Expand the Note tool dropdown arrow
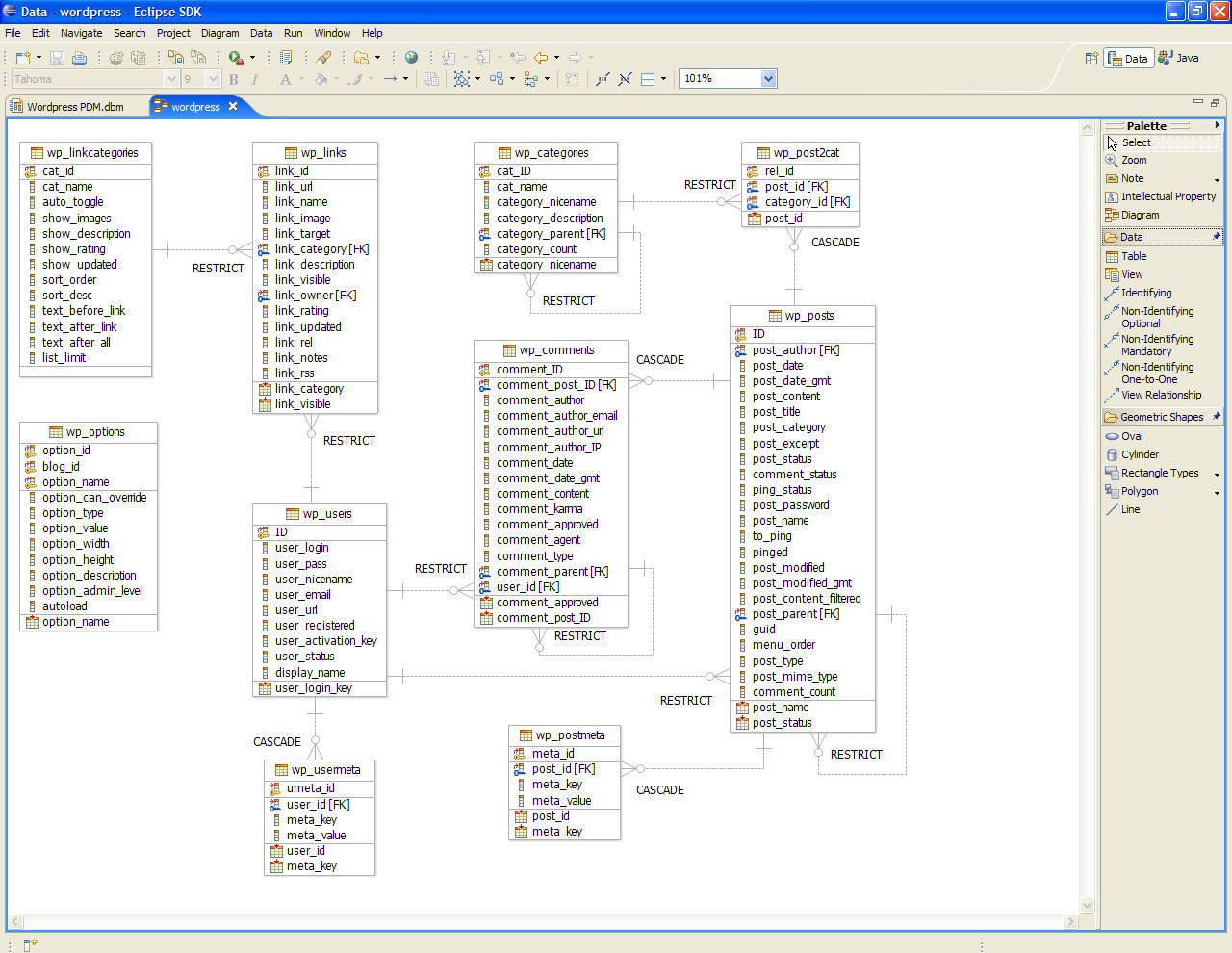Viewport: 1232px width, 953px height. click(x=1217, y=180)
